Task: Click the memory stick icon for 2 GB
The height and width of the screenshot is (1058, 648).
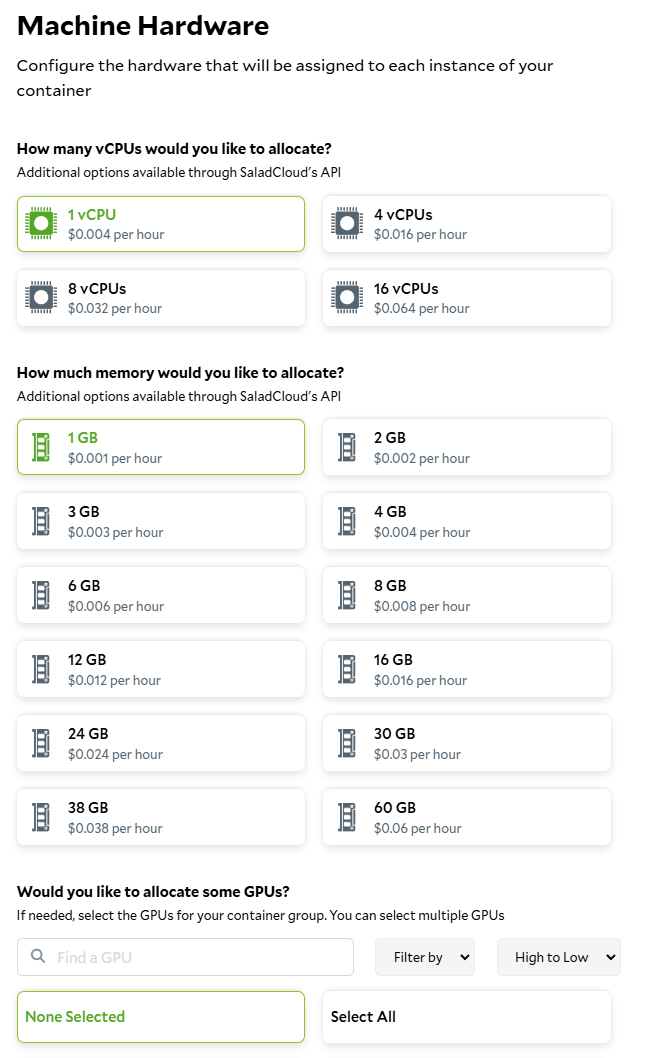Action: pos(347,447)
